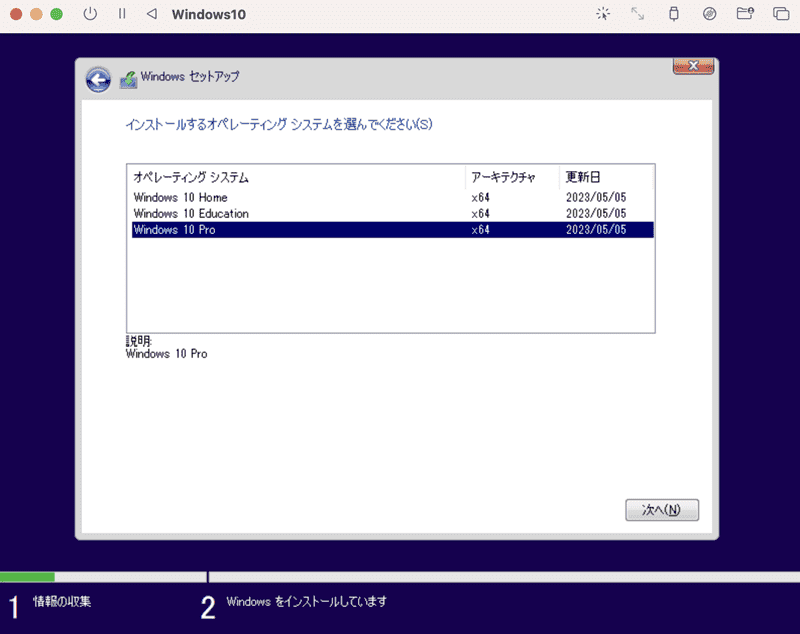Screen dimensions: 800x634
Task: Click the アーキテクチャ column header
Action: [x=512, y=177]
